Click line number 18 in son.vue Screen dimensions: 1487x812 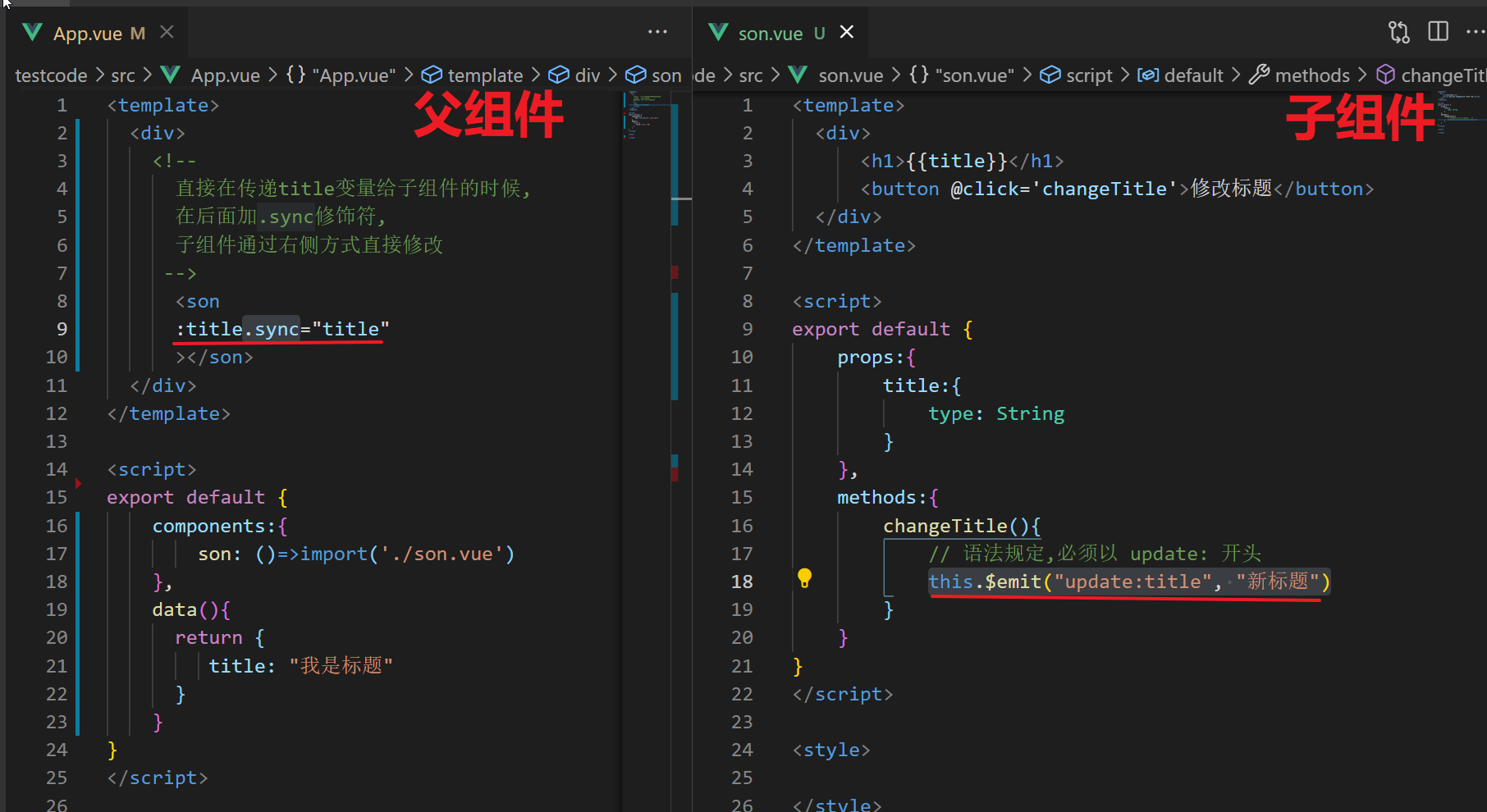pos(742,582)
